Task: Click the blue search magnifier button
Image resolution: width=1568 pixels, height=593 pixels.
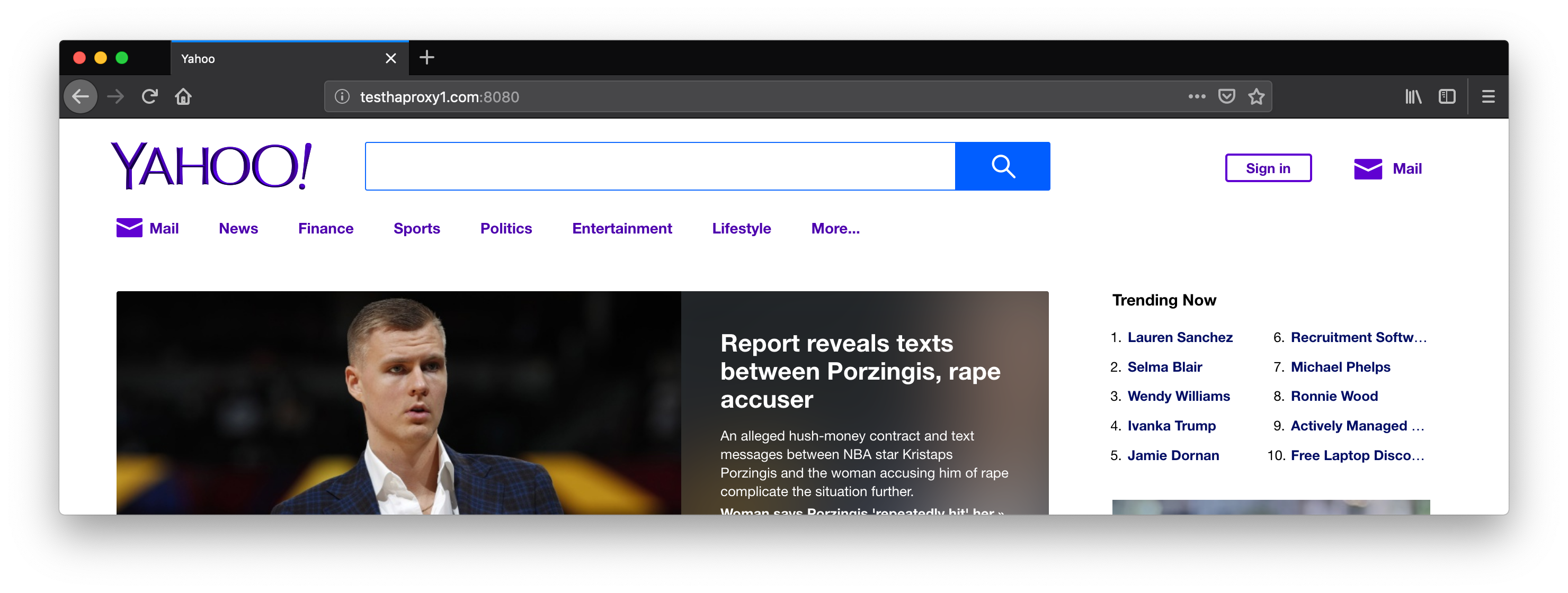Action: (1002, 166)
